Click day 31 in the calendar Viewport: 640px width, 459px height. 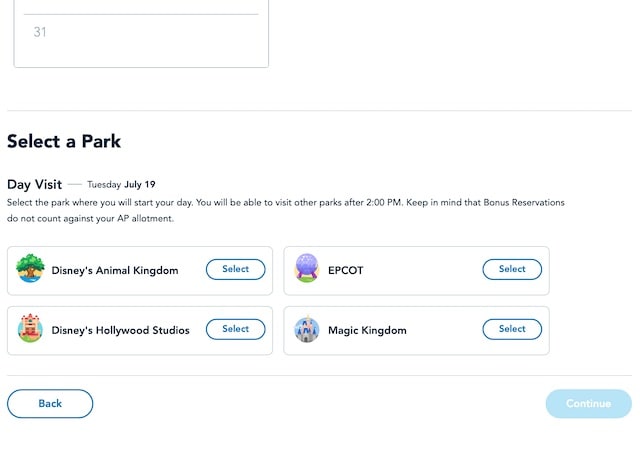pyautogui.click(x=40, y=32)
